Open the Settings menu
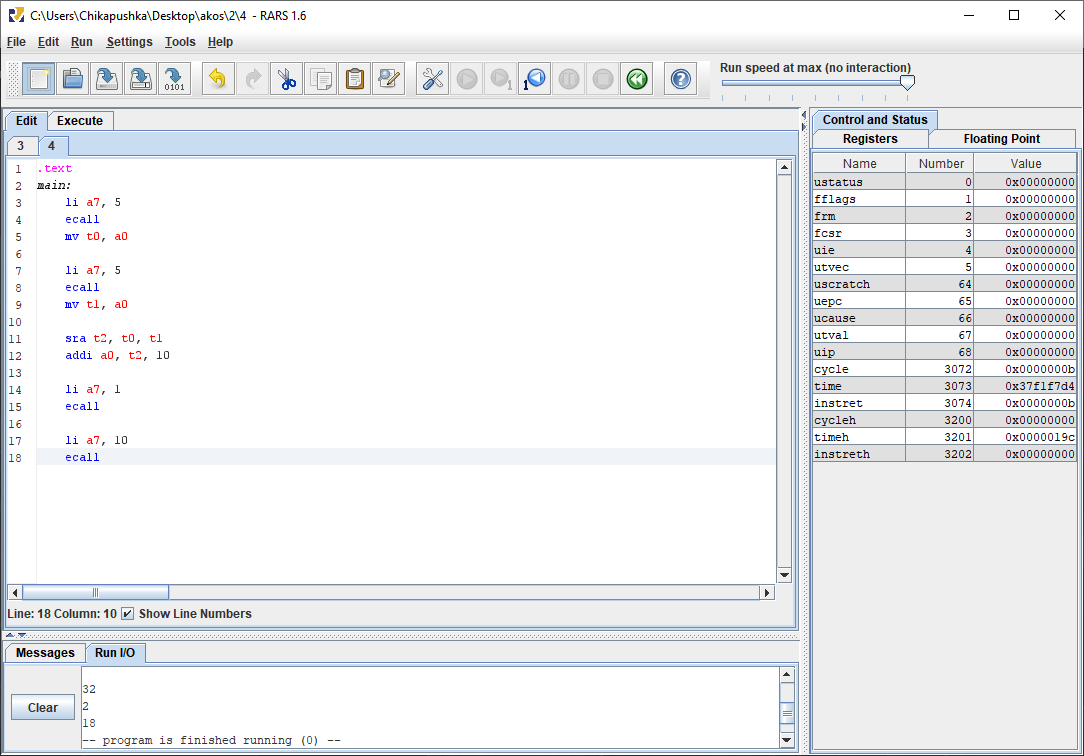 pyautogui.click(x=129, y=42)
